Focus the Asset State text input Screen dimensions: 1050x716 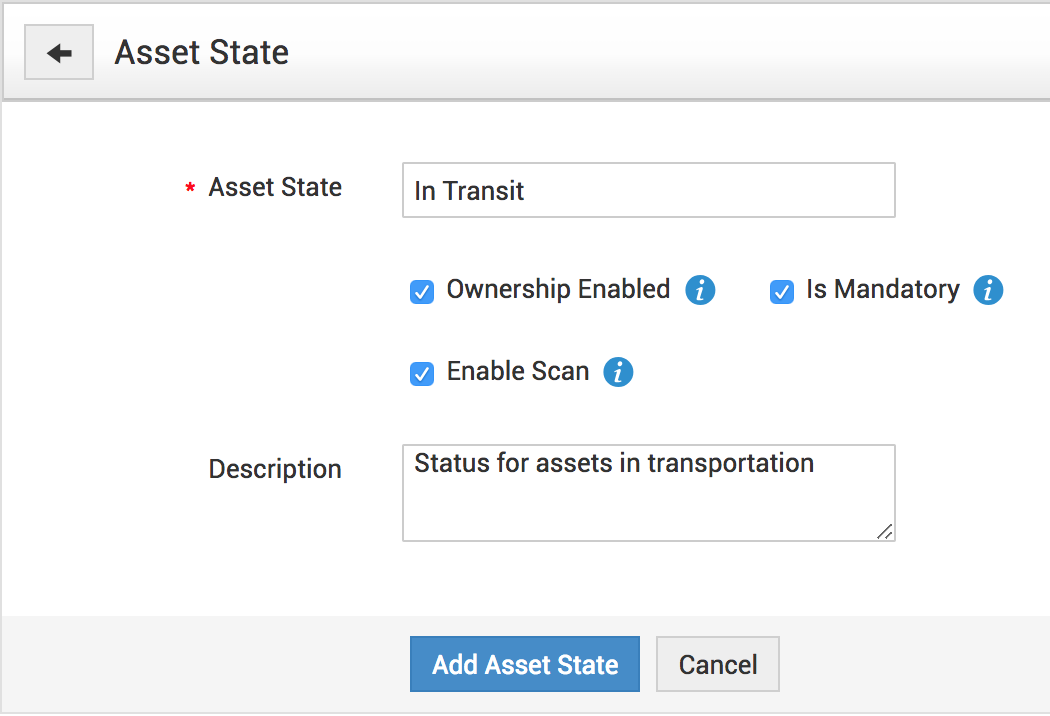(648, 190)
